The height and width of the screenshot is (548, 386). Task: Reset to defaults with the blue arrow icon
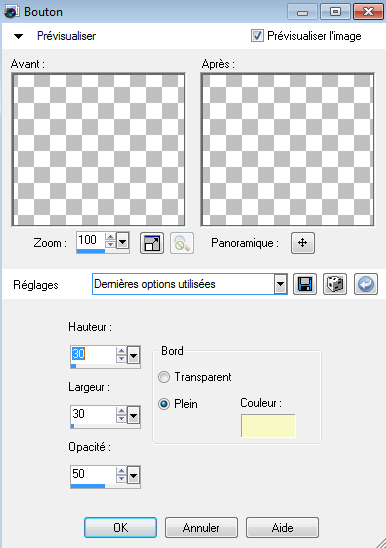tap(366, 284)
